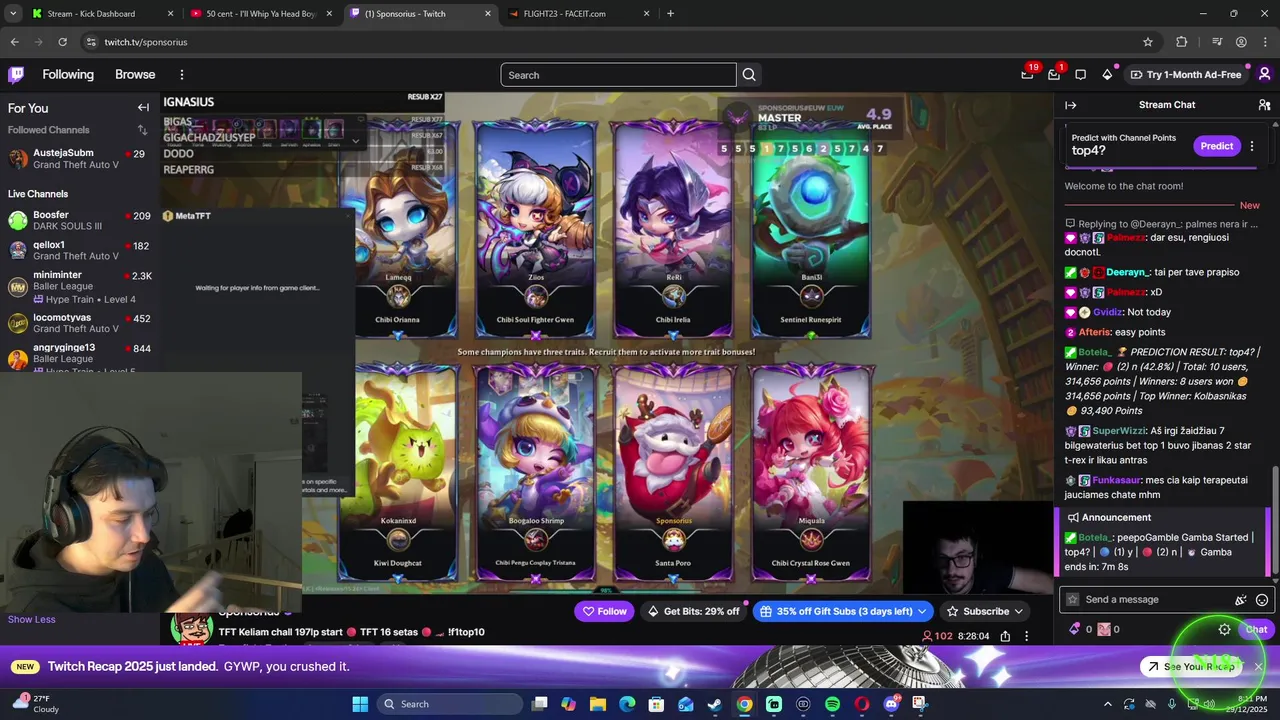The height and width of the screenshot is (720, 1280).
Task: Bookmark this page with star icon
Action: click(1148, 42)
